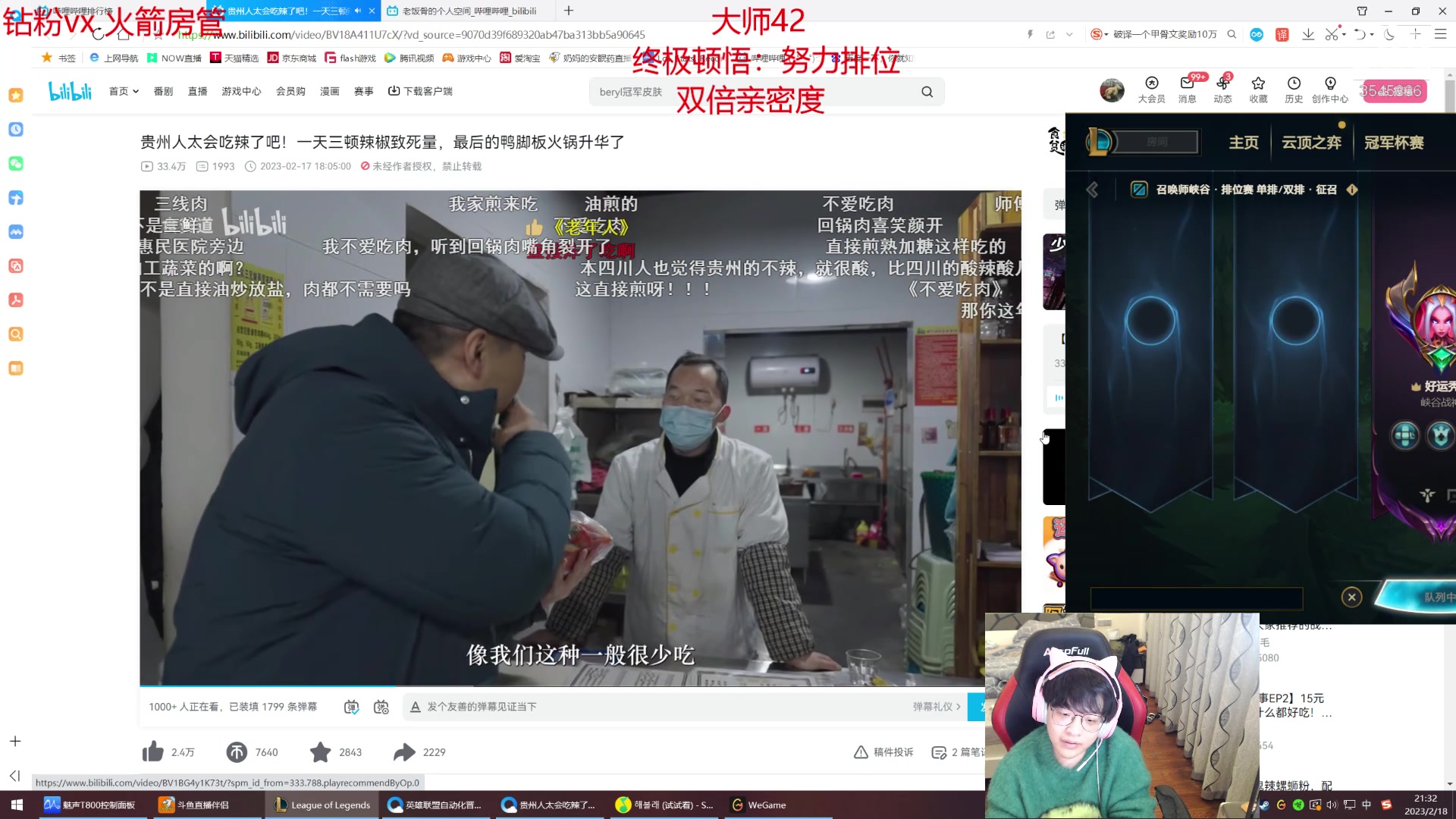
Task: Open a new browser tab with plus button
Action: (x=569, y=11)
